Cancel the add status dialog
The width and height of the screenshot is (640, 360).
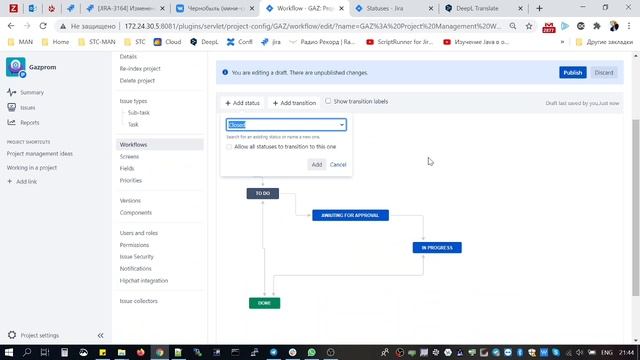pyautogui.click(x=338, y=164)
